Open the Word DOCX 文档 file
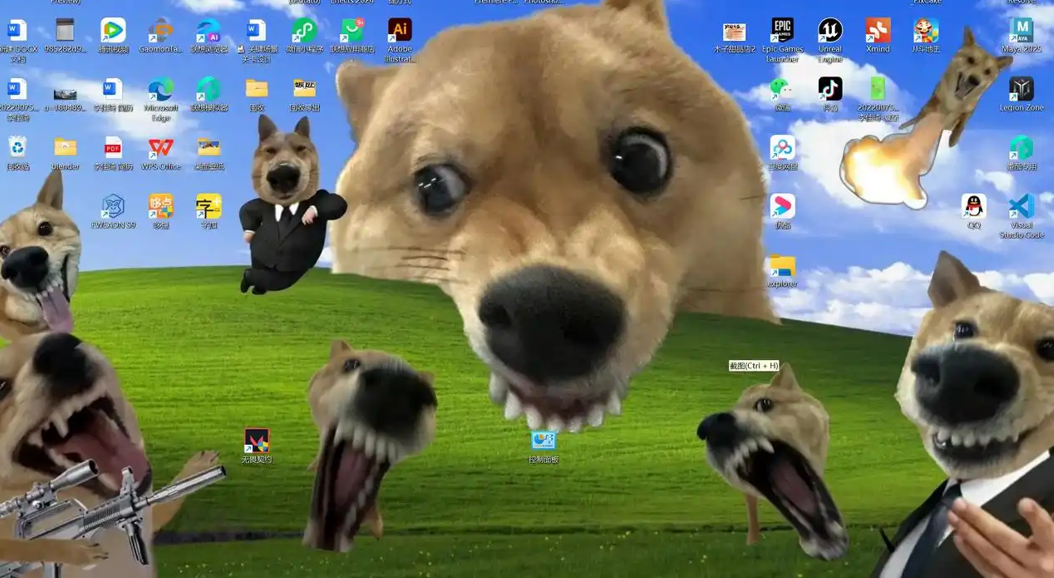The height and width of the screenshot is (578, 1054). [17, 30]
